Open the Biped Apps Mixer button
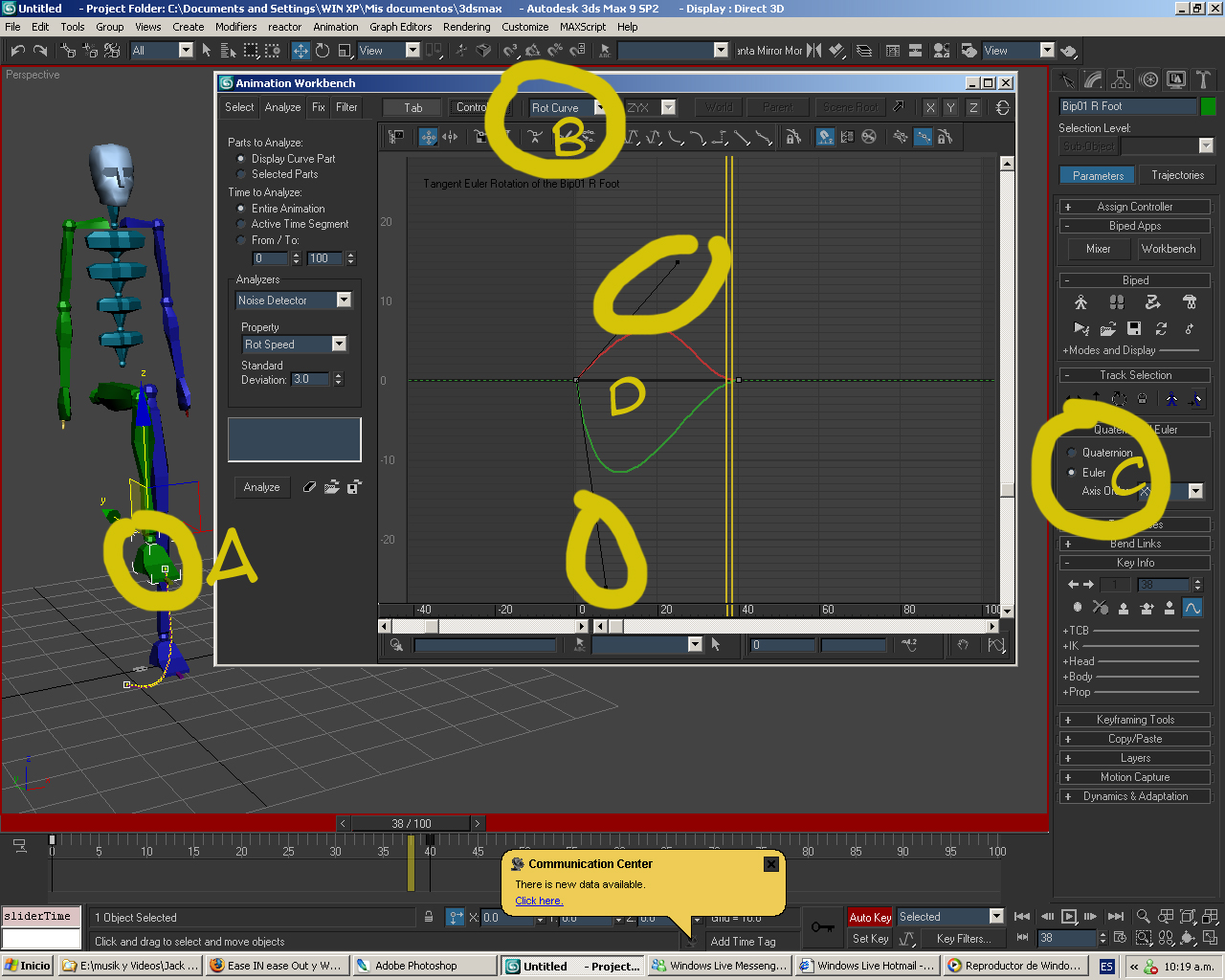The height and width of the screenshot is (980, 1225). pos(1099,249)
